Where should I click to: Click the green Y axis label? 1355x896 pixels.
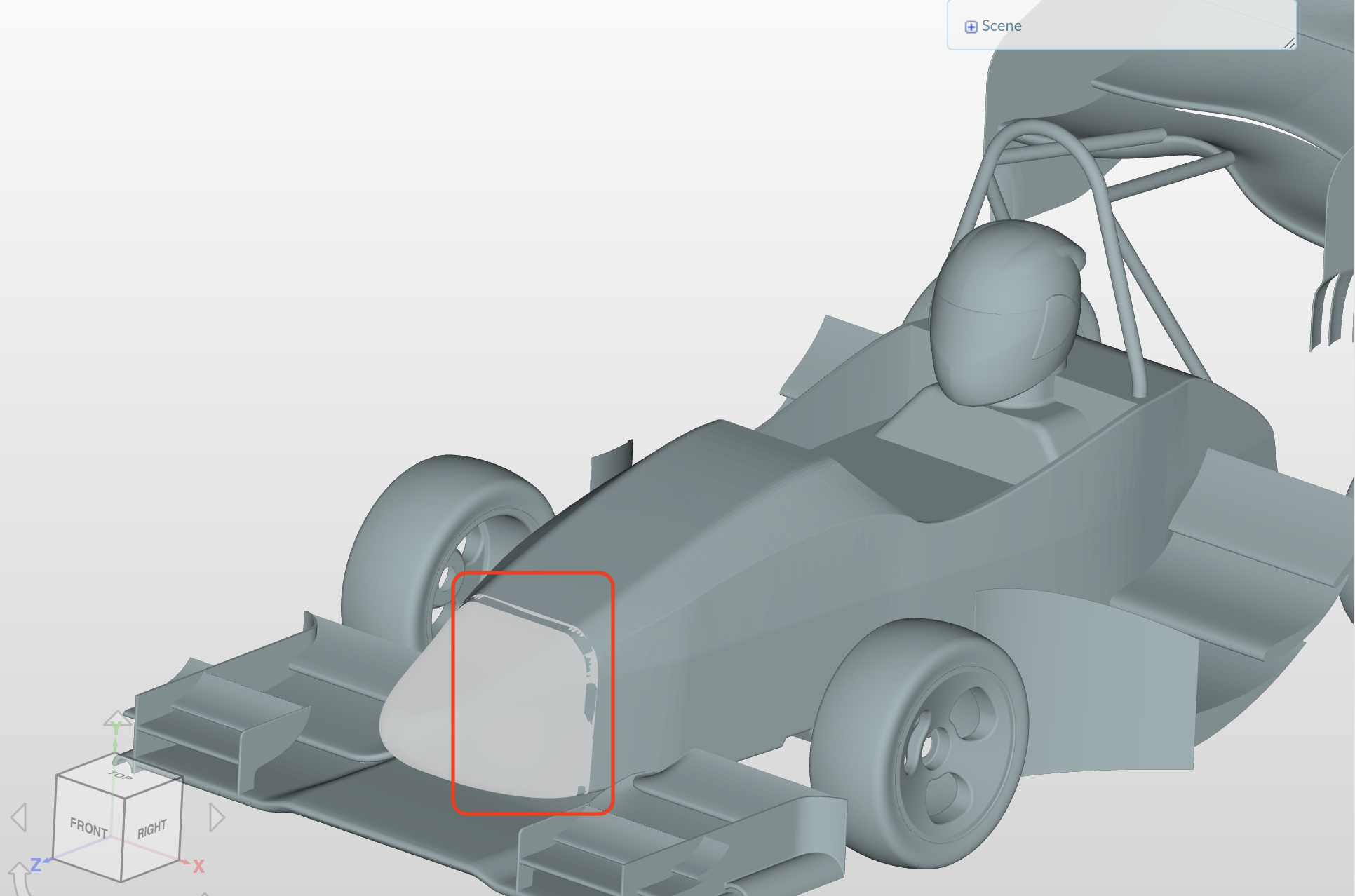[116, 728]
